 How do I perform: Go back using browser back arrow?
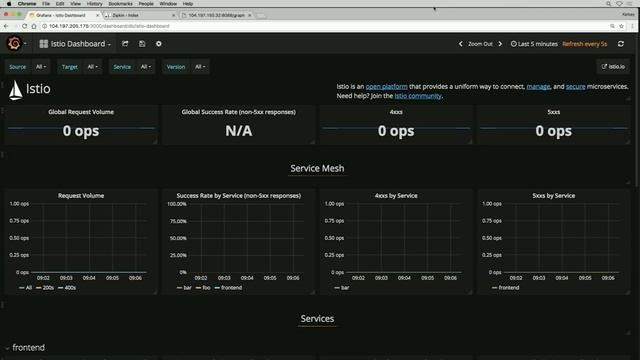[x=6, y=26]
